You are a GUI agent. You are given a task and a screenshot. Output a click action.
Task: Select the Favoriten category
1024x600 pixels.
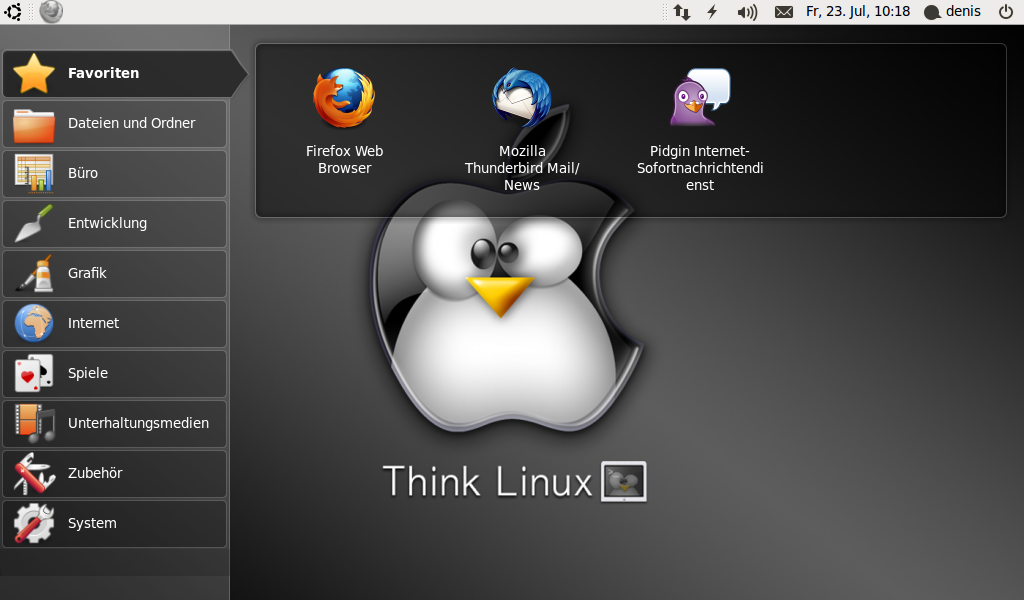pyautogui.click(x=124, y=73)
